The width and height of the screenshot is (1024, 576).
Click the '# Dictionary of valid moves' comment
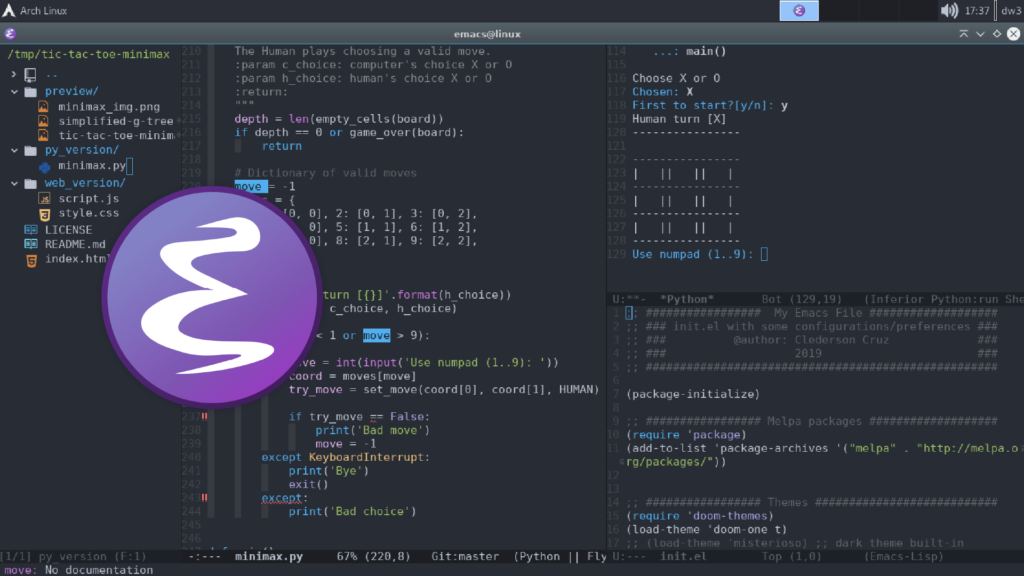tap(325, 173)
